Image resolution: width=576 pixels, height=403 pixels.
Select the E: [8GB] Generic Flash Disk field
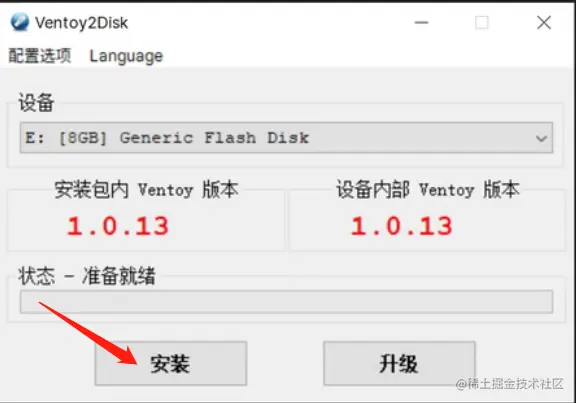pyautogui.click(x=286, y=138)
